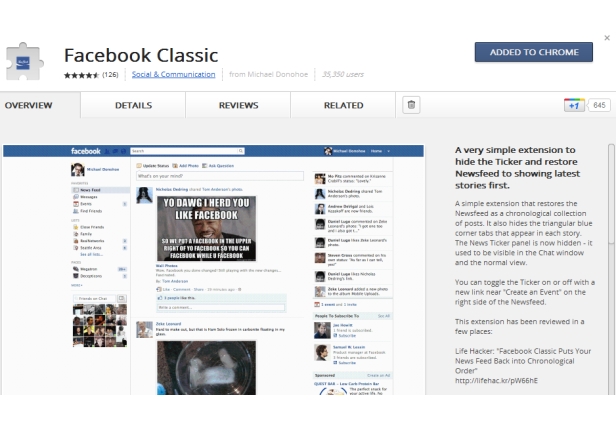Click the '35,350 users' count text

(x=343, y=74)
